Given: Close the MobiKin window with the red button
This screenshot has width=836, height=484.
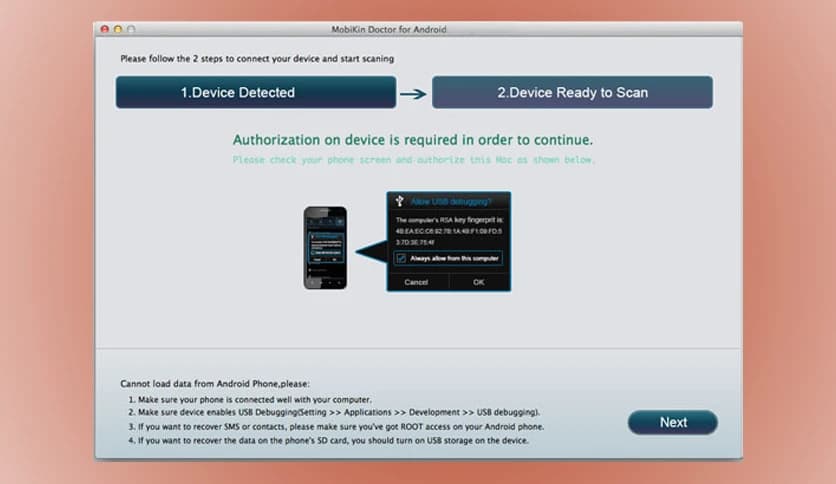Looking at the screenshot, I should pos(104,29).
